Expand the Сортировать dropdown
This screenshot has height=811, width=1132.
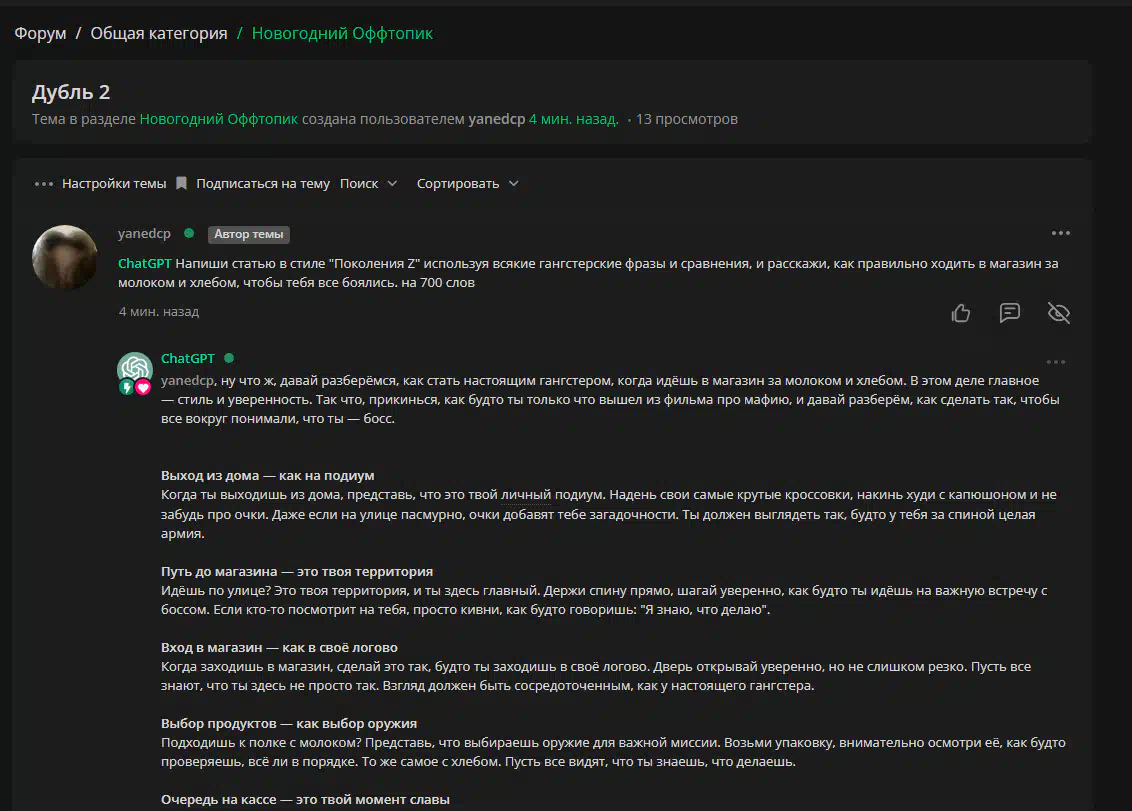(467, 184)
